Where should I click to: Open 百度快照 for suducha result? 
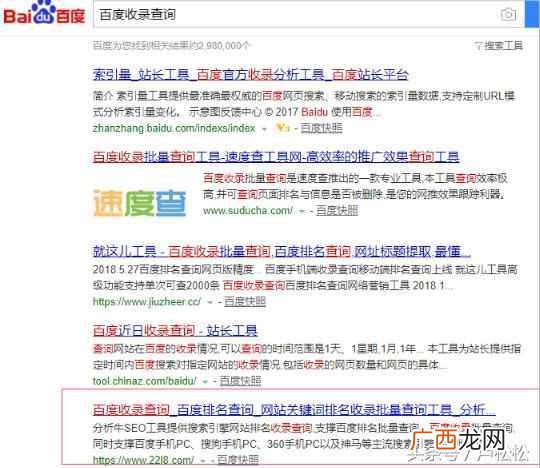coord(337,210)
